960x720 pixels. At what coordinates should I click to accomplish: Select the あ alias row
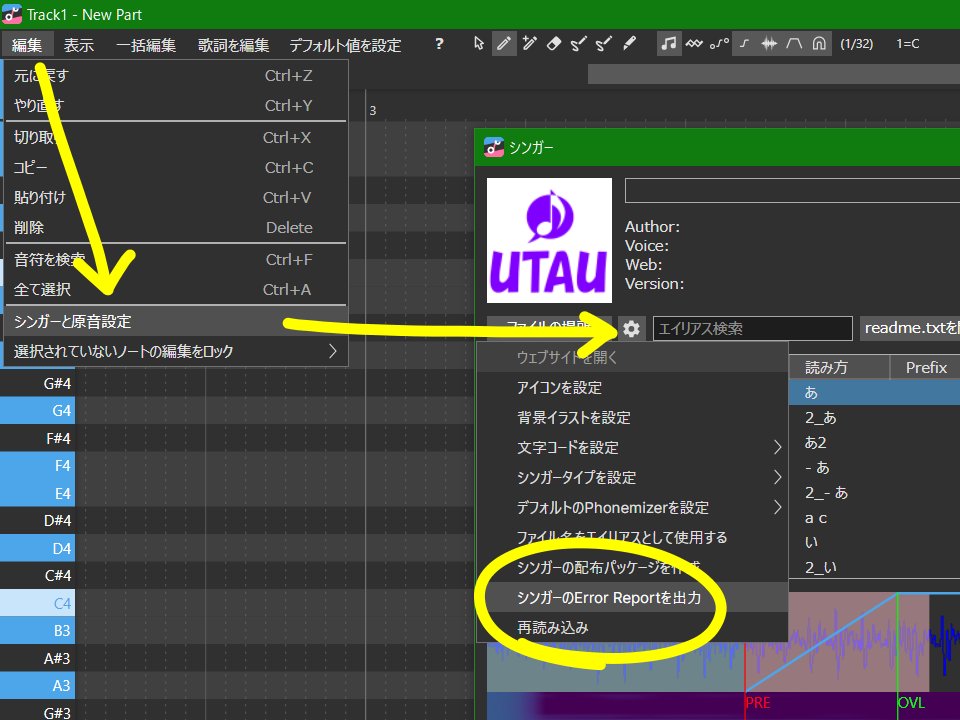874,392
